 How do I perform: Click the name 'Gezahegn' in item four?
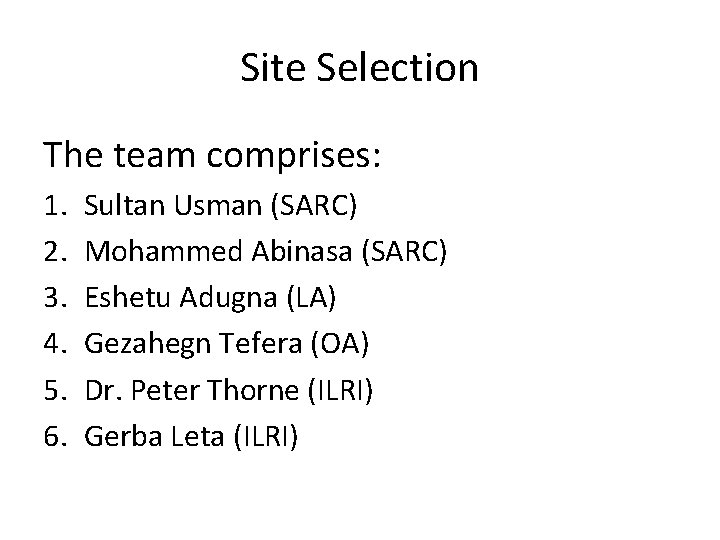[x=146, y=344]
